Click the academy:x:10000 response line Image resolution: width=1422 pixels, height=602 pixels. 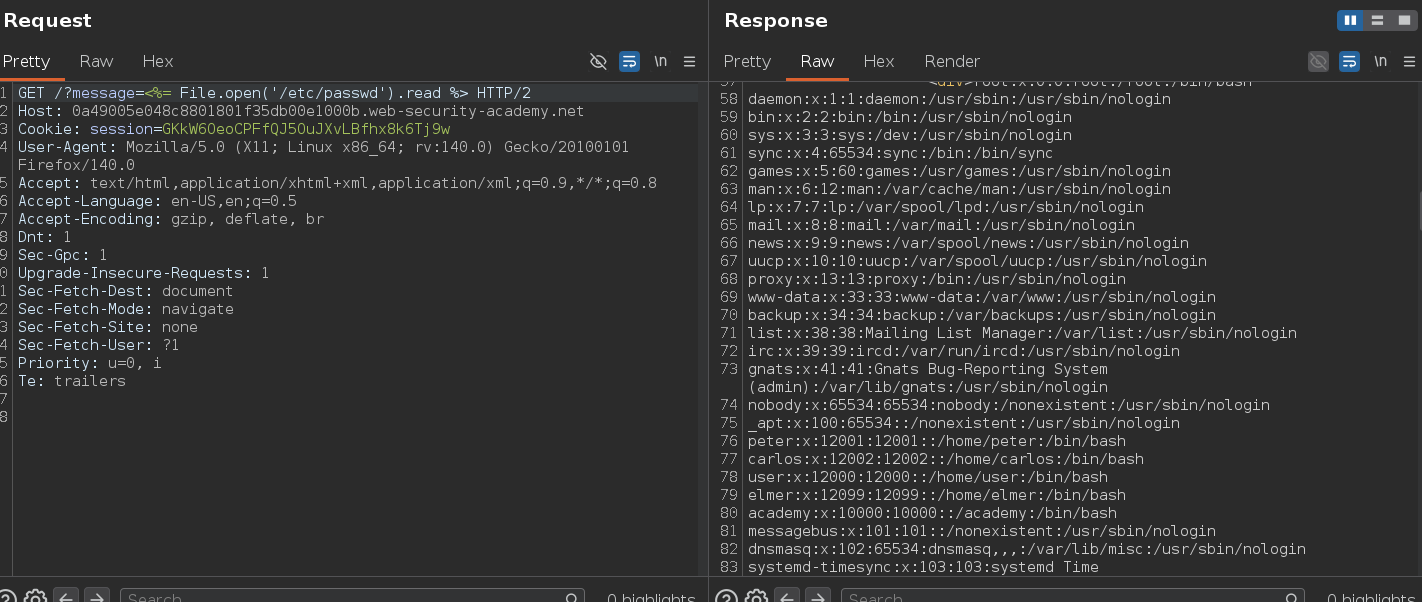tap(932, 513)
